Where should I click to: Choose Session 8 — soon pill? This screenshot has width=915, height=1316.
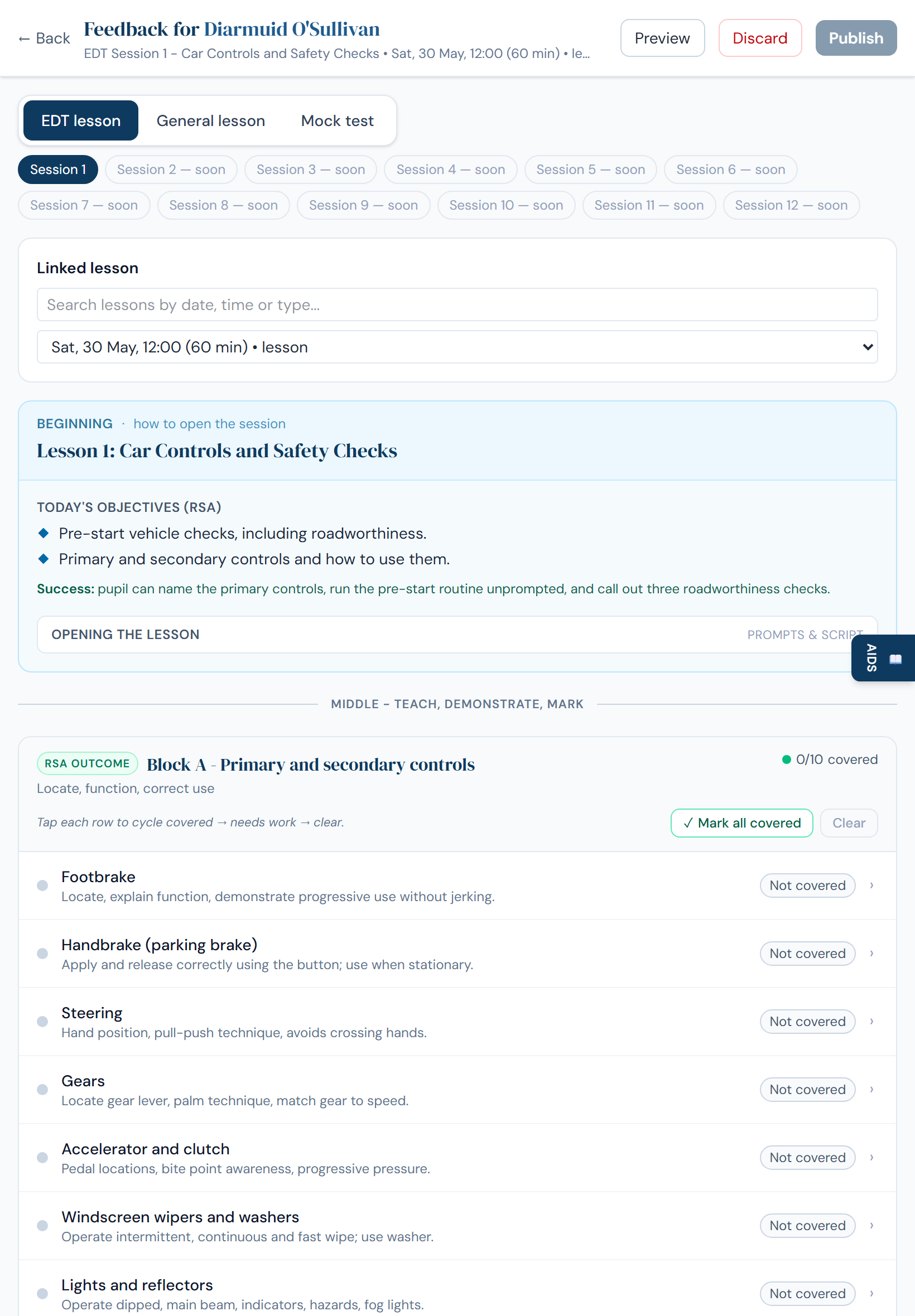[224, 205]
